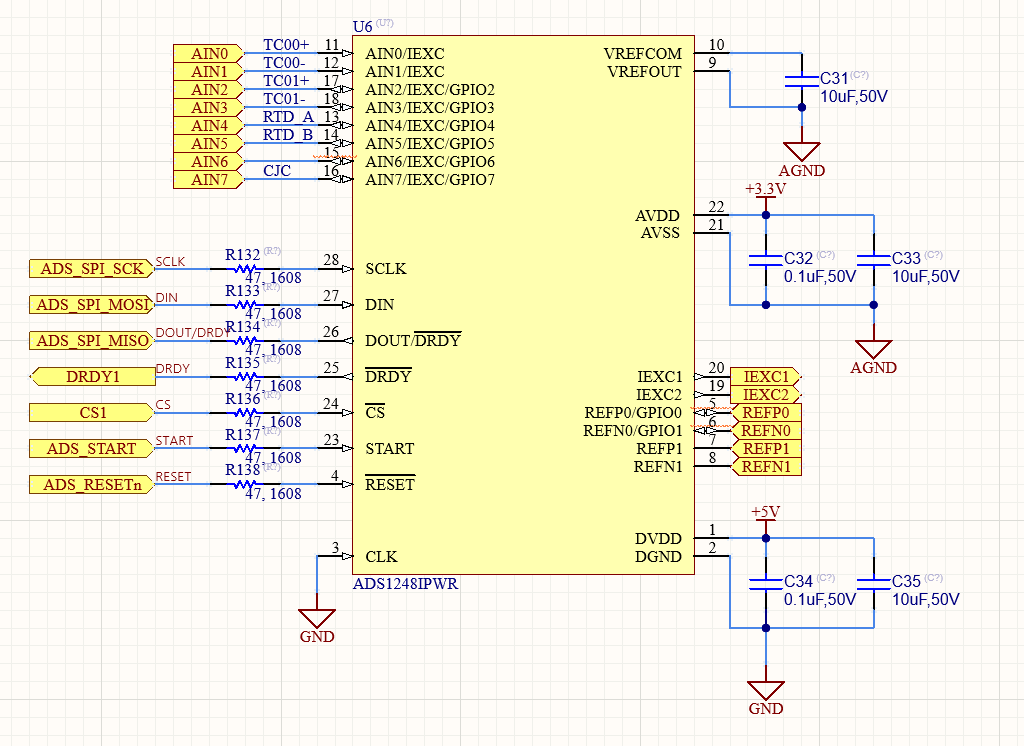This screenshot has height=746, width=1024.
Task: Select the AIN4 port
Action: (208, 125)
